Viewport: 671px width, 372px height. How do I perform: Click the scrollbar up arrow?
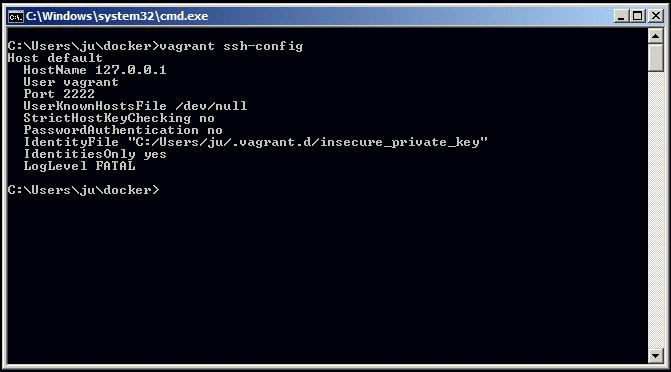pyautogui.click(x=655, y=36)
